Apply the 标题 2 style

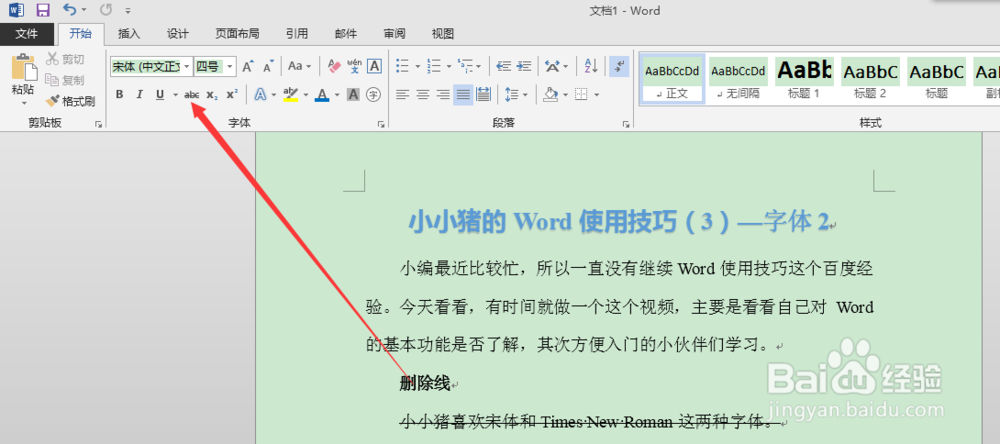871,78
